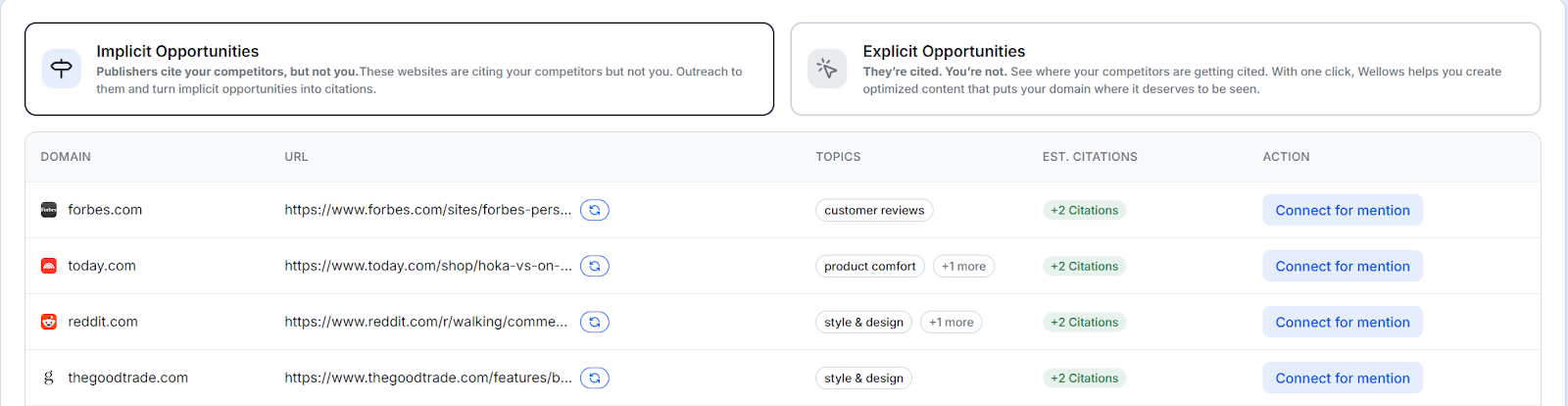
Task: Click the signpost icon in Implicit Opportunities
Action: [62, 69]
